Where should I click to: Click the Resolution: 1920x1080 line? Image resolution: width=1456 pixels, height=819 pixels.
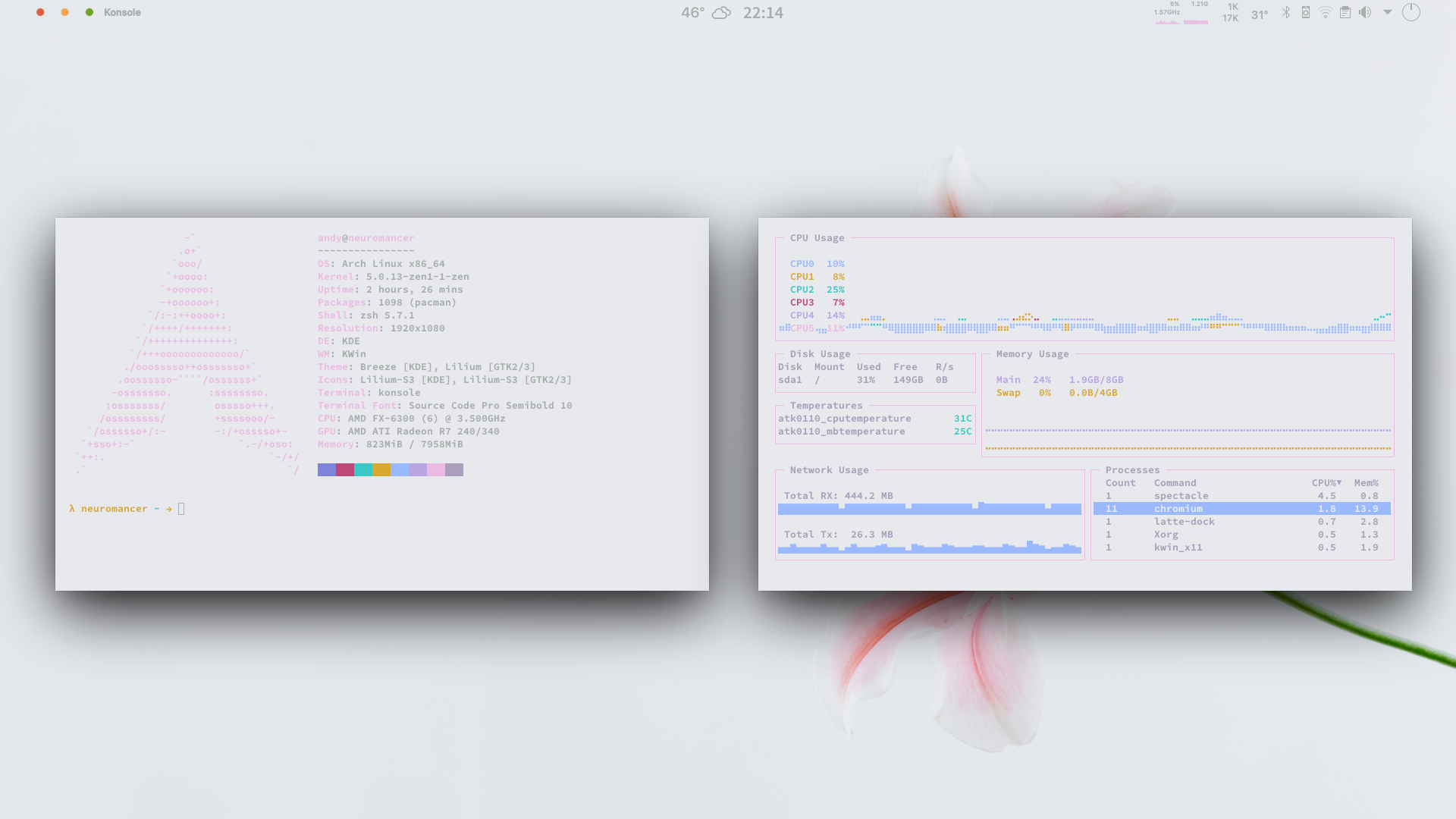click(381, 328)
